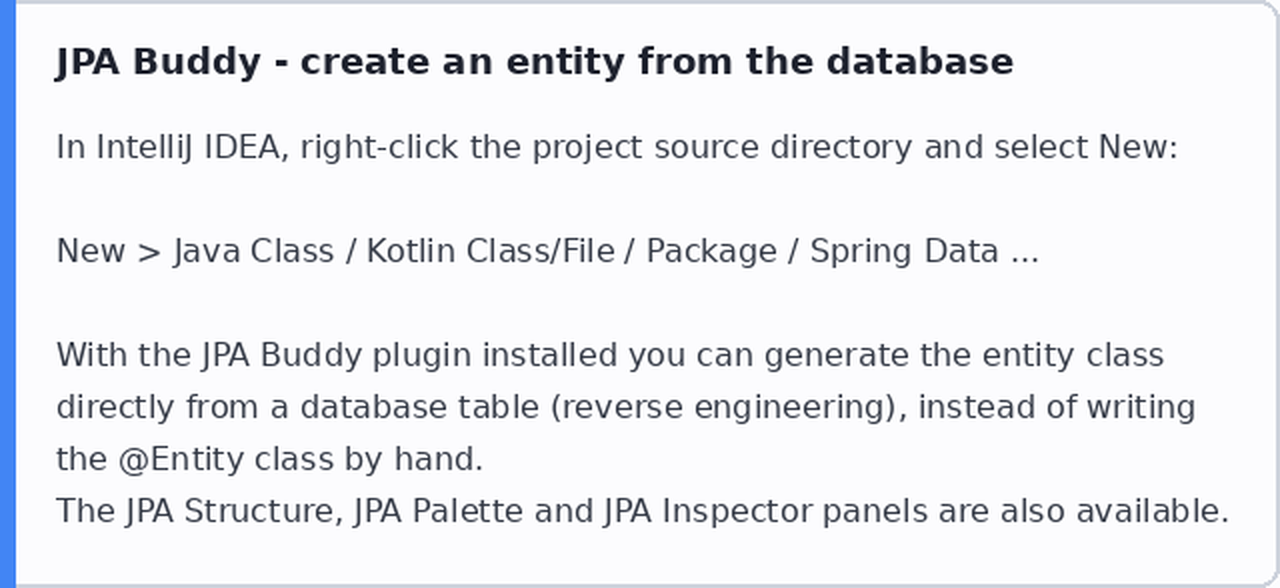
Task: Click "select New:" at the end of the first line
Action: pos(1086,148)
